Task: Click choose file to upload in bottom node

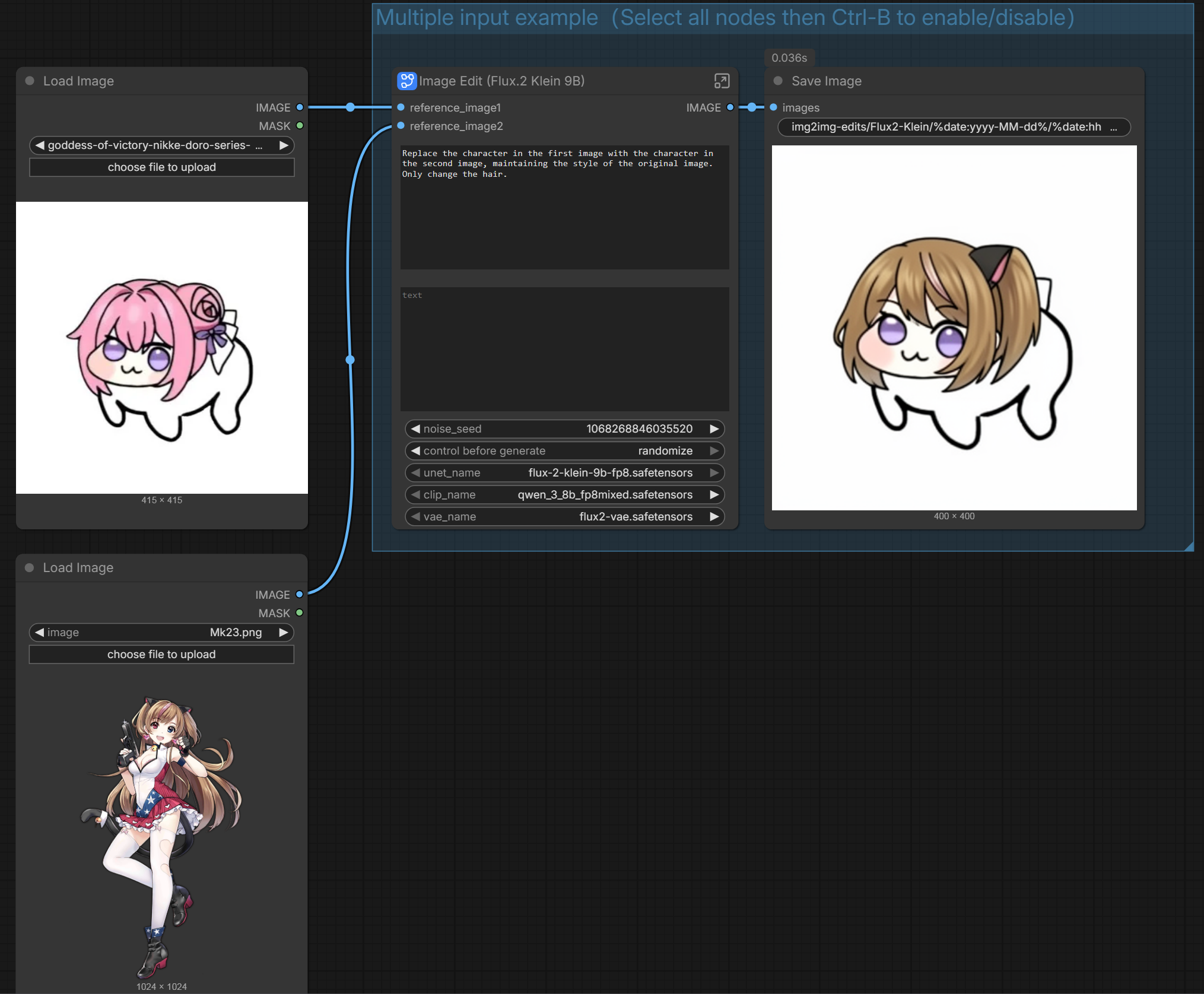Action: point(161,654)
